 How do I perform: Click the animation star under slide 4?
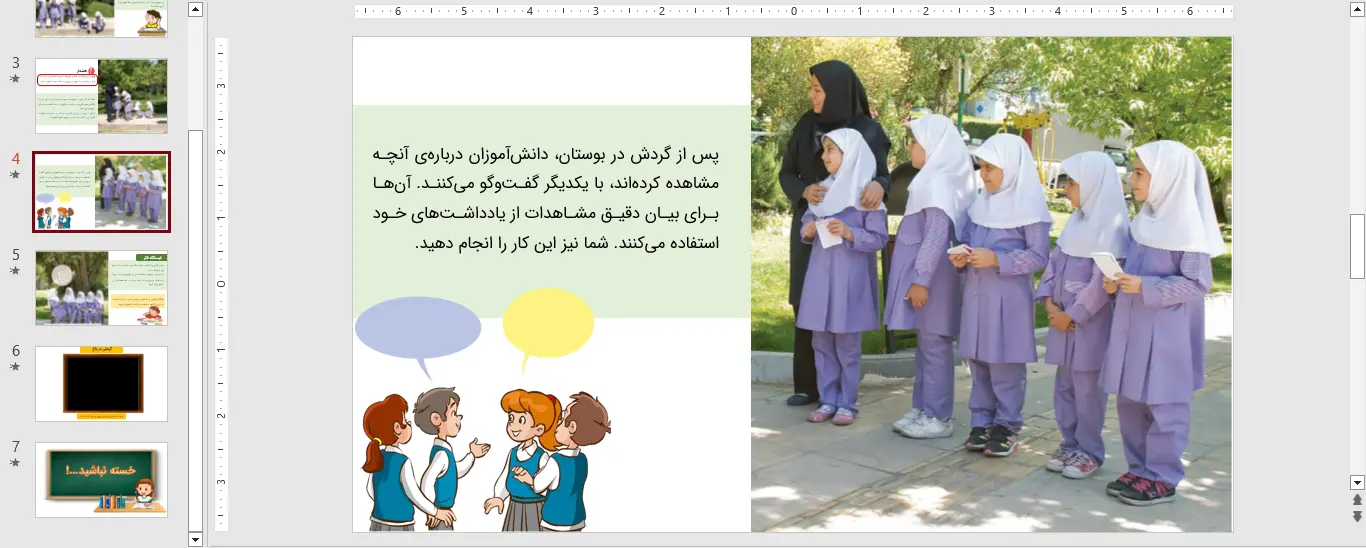tap(15, 174)
